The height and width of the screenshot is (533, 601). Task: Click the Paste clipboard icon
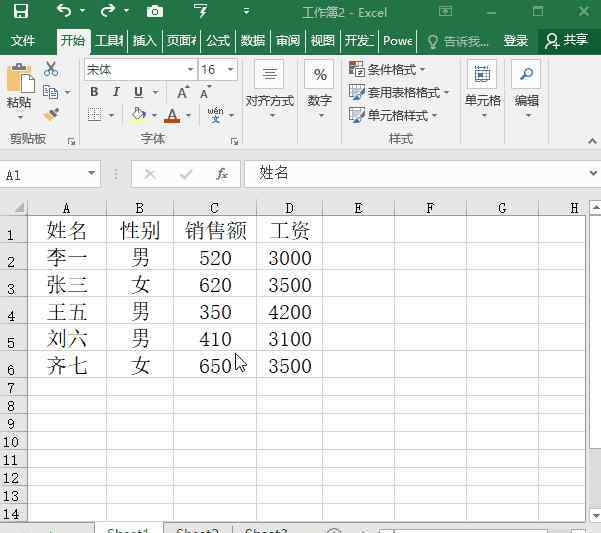click(20, 78)
